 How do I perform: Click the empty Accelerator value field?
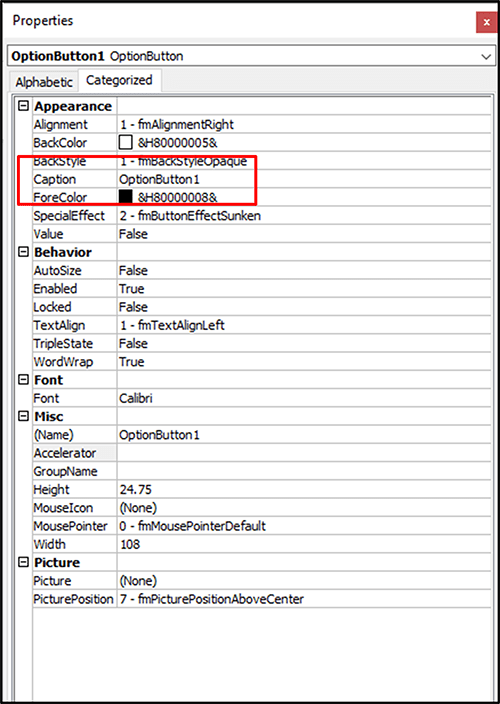tap(304, 453)
